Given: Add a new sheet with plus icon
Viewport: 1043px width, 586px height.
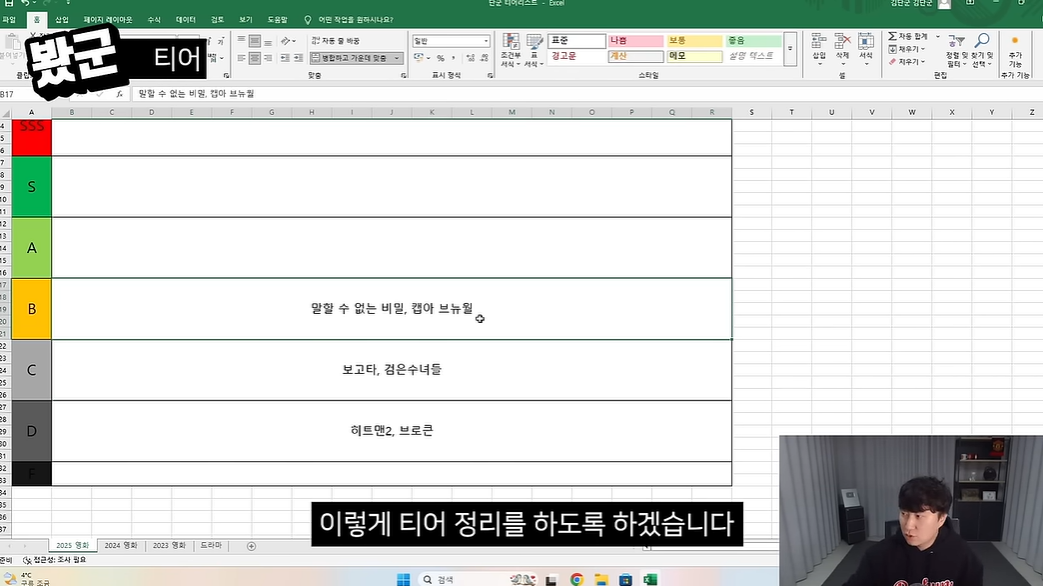Looking at the screenshot, I should pos(251,546).
